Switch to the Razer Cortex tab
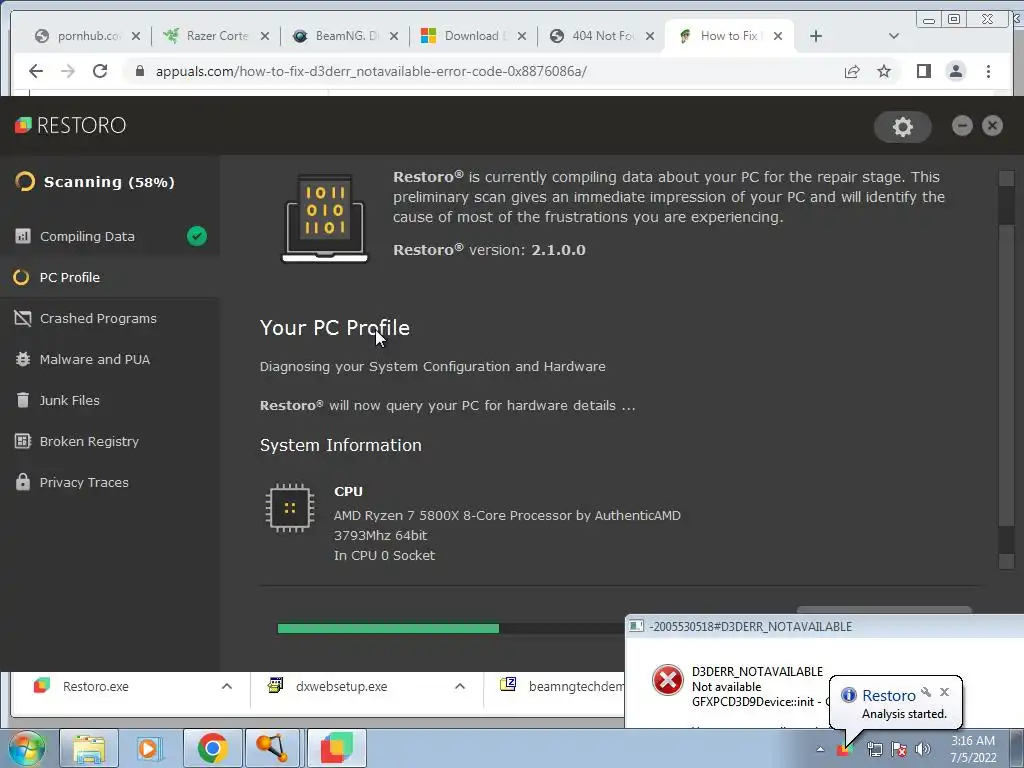The width and height of the screenshot is (1024, 768). pyautogui.click(x=216, y=36)
